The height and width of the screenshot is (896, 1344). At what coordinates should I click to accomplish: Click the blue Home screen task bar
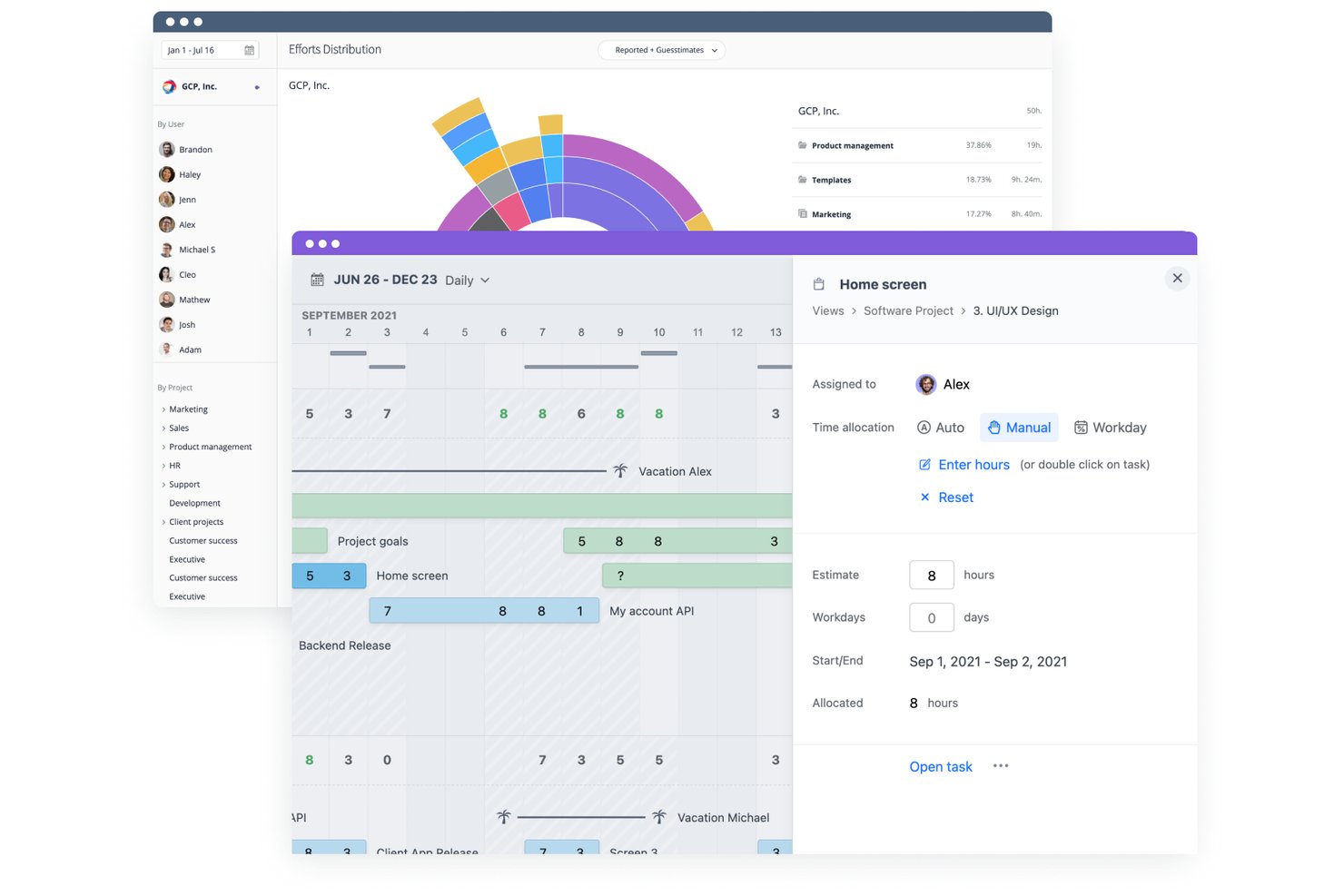[329, 576]
